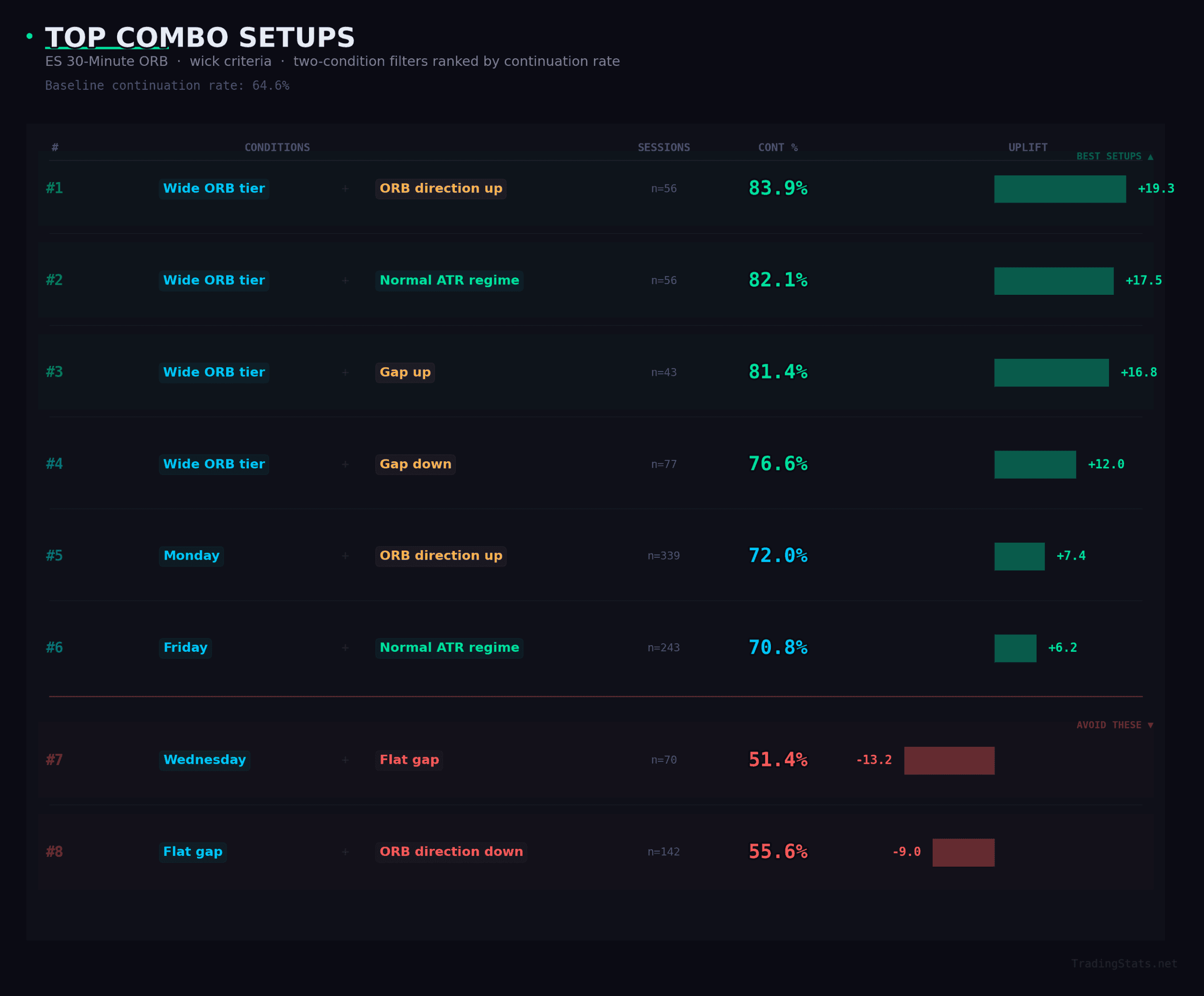This screenshot has width=1204, height=996.
Task: Click the BEST SETUPS up-arrow label
Action: (x=1114, y=157)
